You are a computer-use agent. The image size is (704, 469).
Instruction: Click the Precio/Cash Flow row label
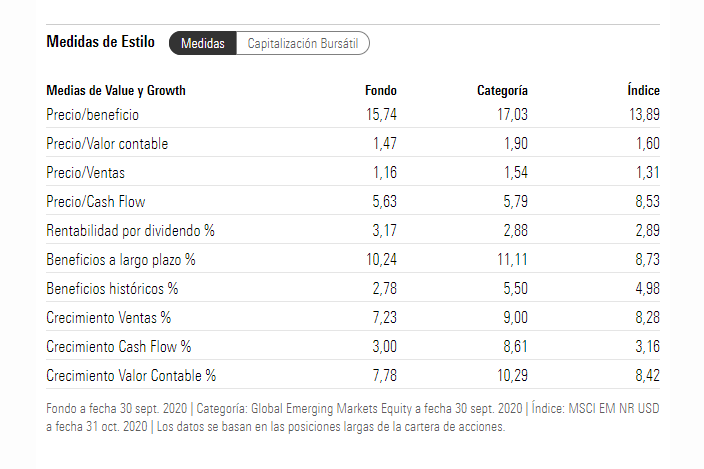(96, 202)
